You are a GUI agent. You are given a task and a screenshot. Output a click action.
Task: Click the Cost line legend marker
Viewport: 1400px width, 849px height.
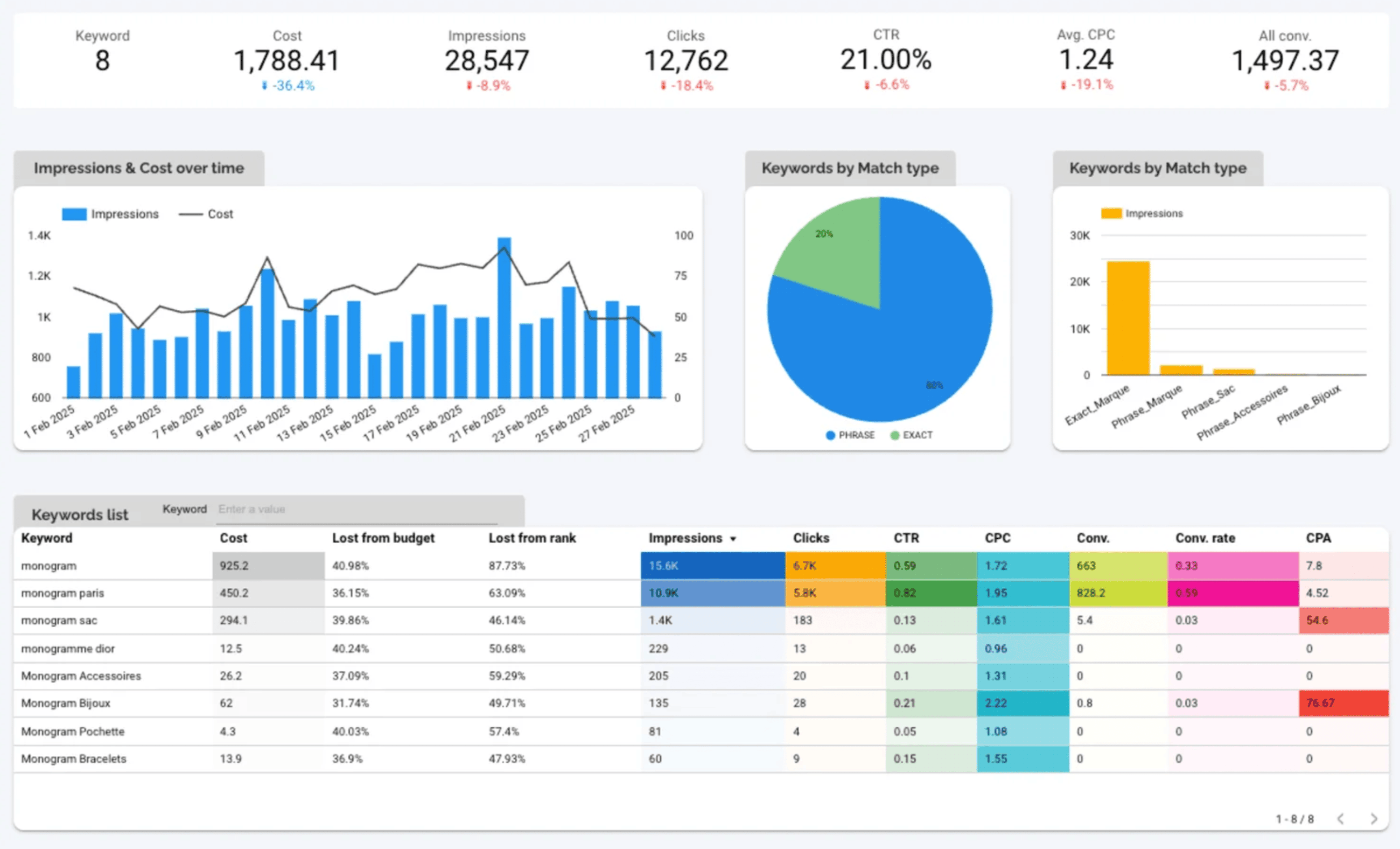point(190,214)
